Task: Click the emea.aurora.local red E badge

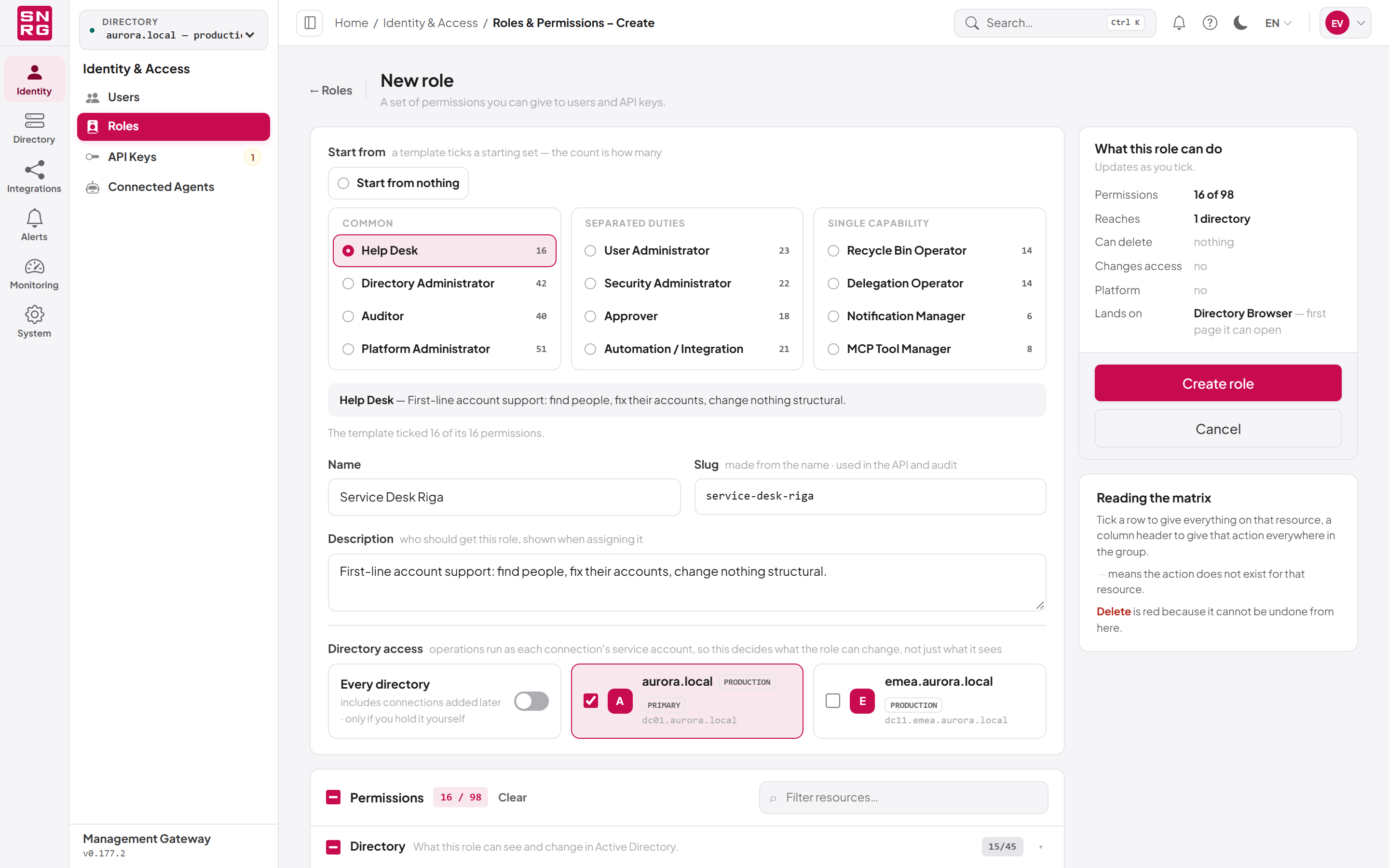Action: click(862, 701)
